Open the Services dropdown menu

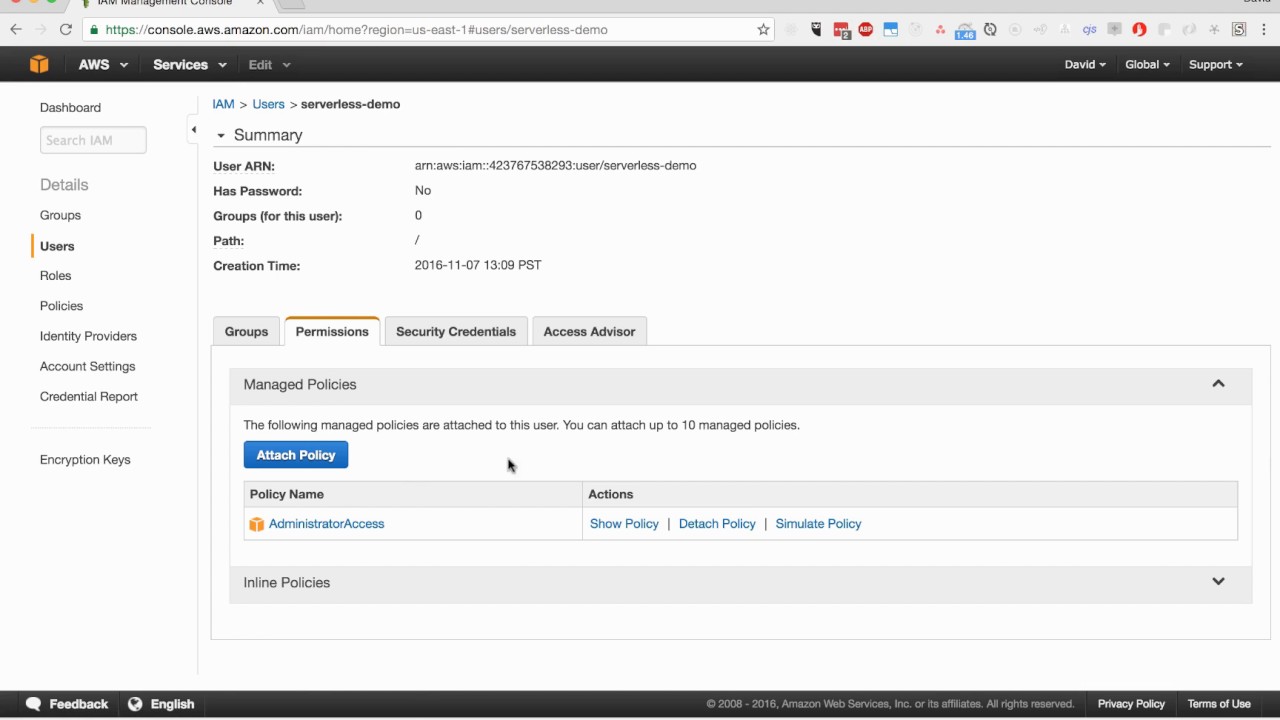(190, 64)
